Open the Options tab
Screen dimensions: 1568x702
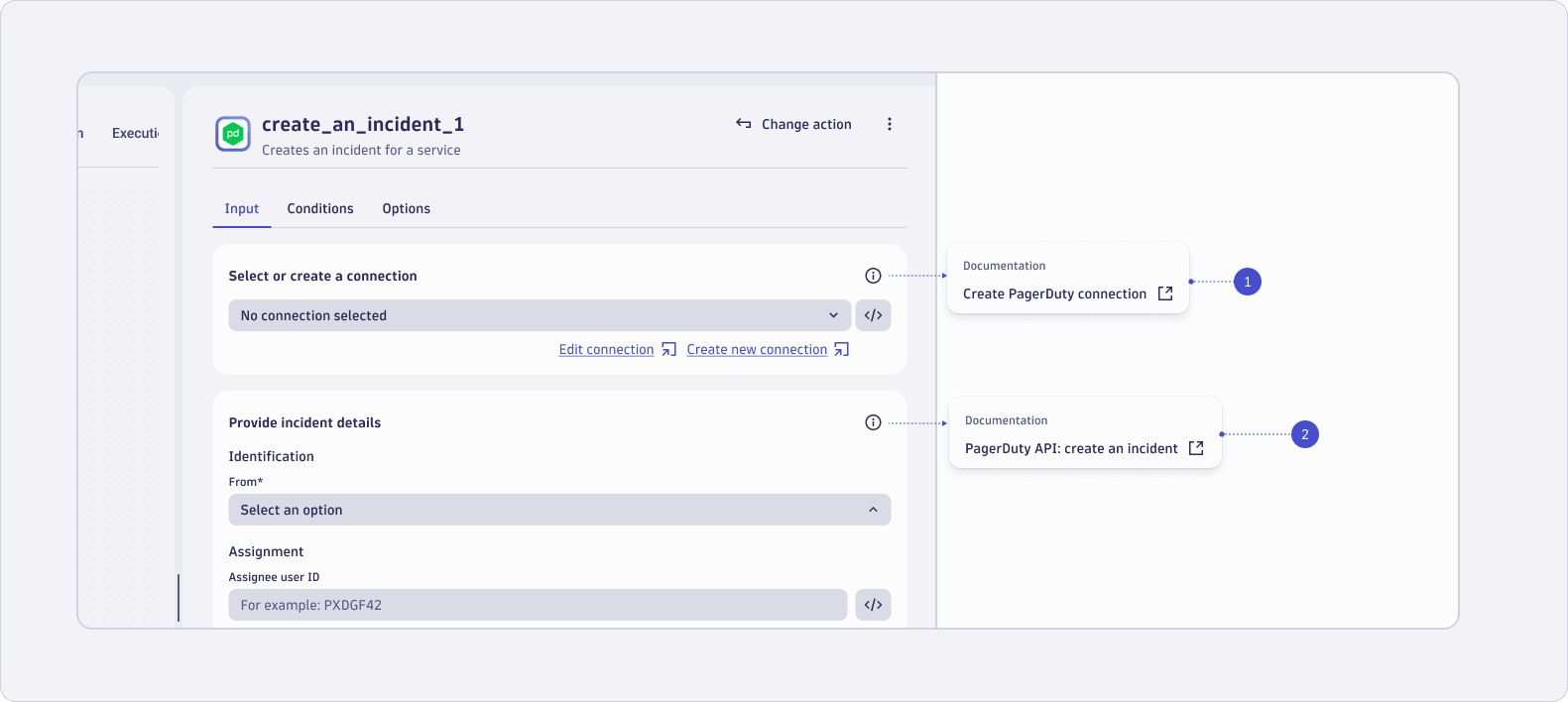[407, 208]
